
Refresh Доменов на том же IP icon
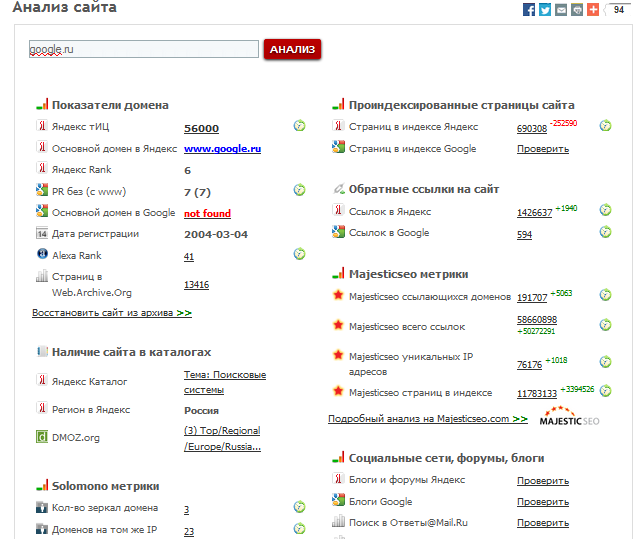coord(299,528)
